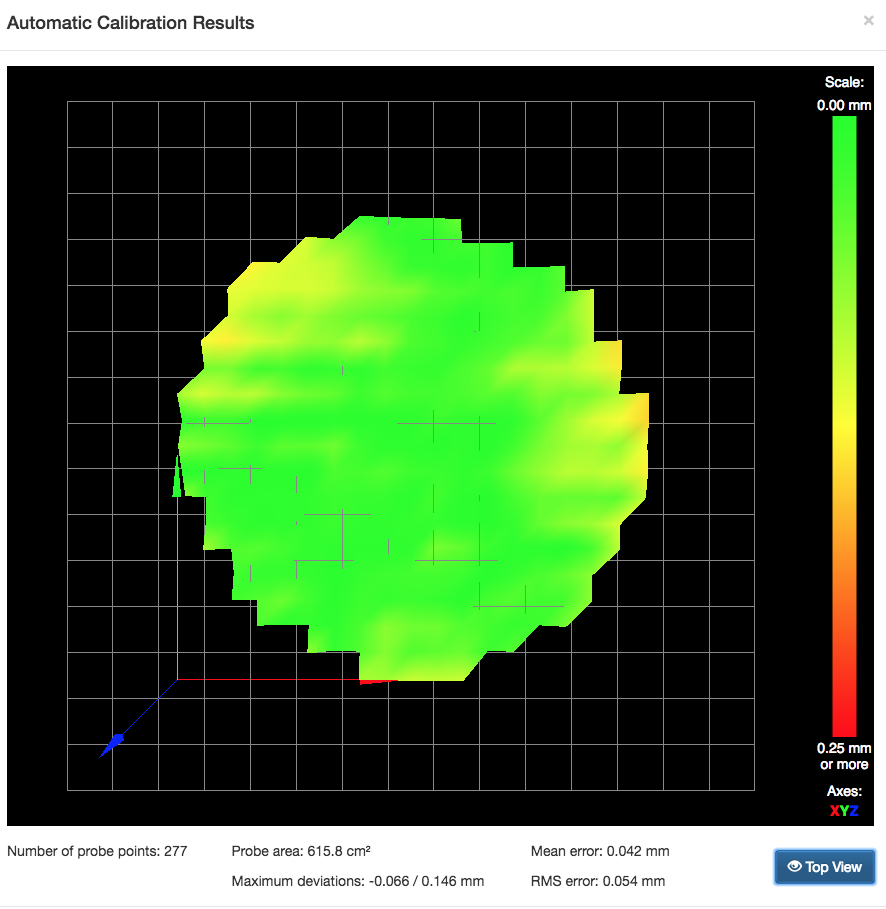The width and height of the screenshot is (886, 909).
Task: Click the eye icon on Top View
Action: pyautogui.click(x=794, y=867)
